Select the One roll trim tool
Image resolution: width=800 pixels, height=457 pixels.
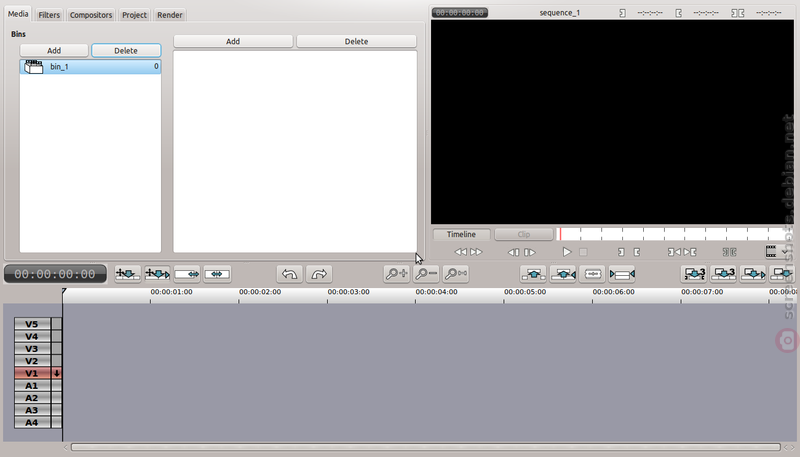[x=187, y=274]
